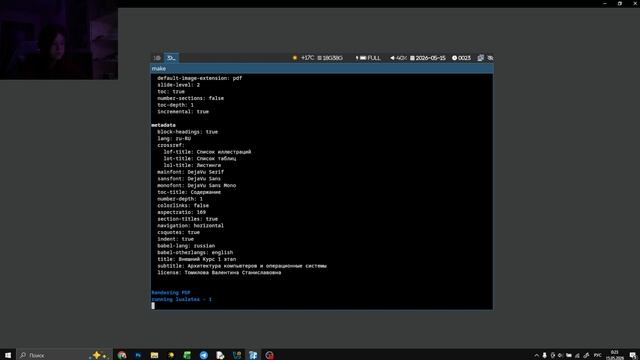The height and width of the screenshot is (360, 640).
Task: Click the rightmost status bar tray icon
Action: pyautogui.click(x=490, y=58)
